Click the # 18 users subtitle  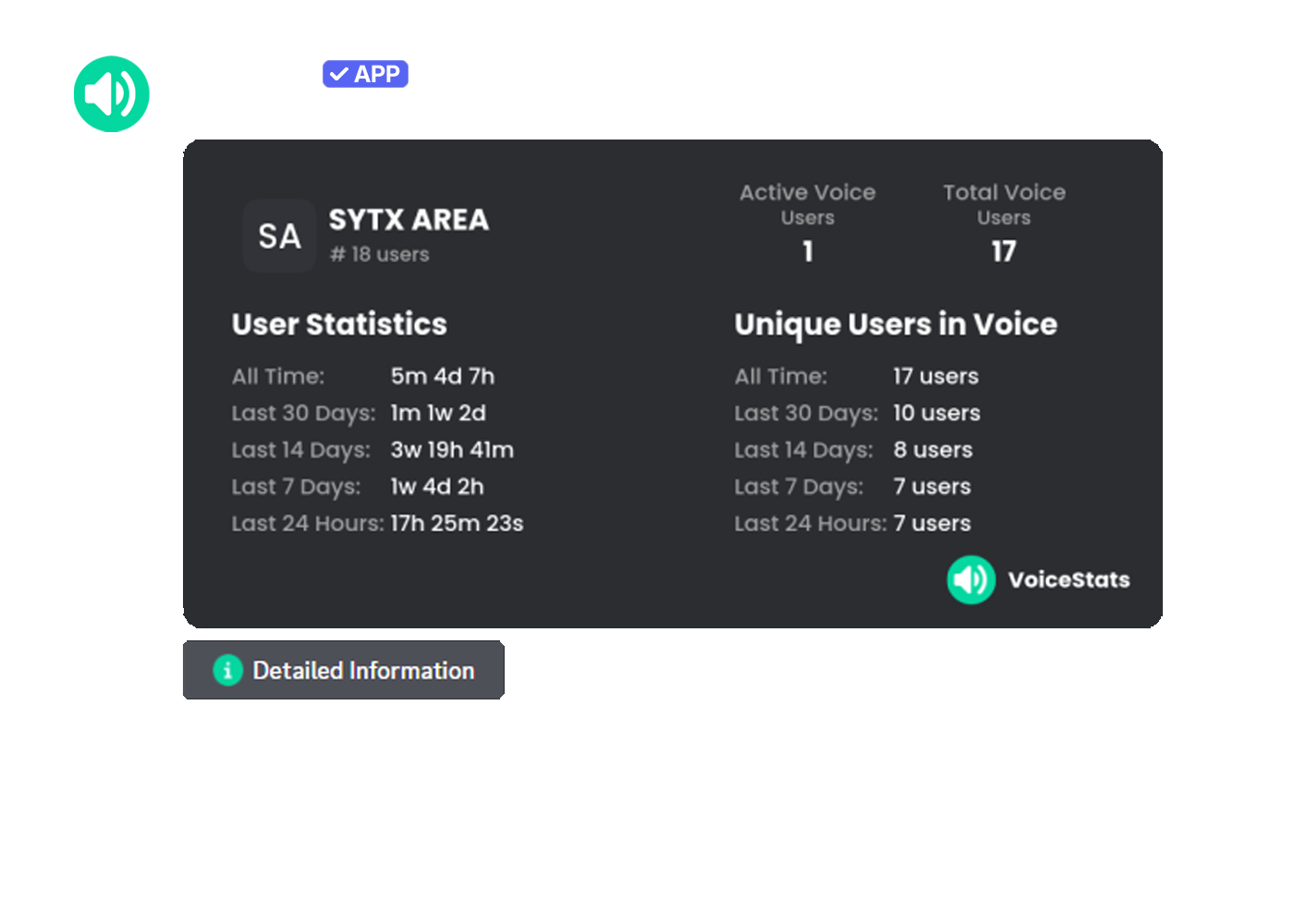379,254
